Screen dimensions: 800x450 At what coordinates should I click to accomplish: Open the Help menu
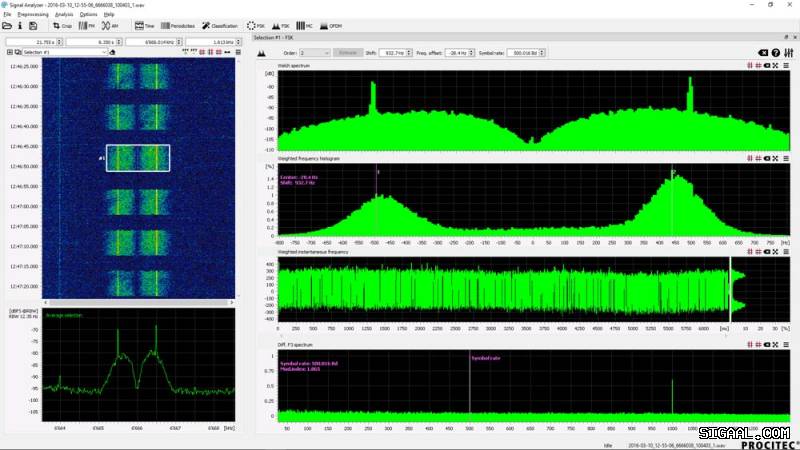109,14
